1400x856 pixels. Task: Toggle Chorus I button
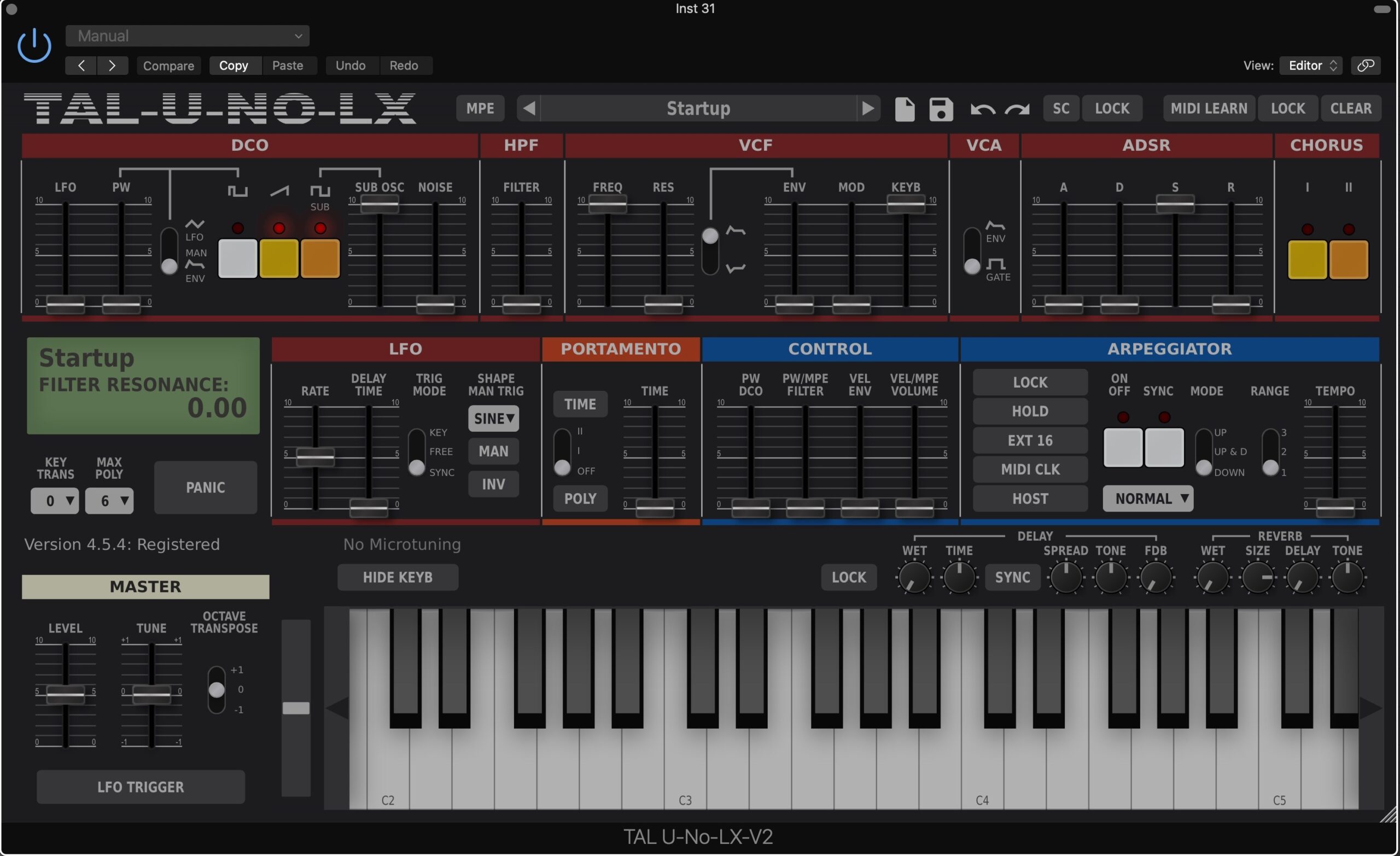pyautogui.click(x=1307, y=260)
